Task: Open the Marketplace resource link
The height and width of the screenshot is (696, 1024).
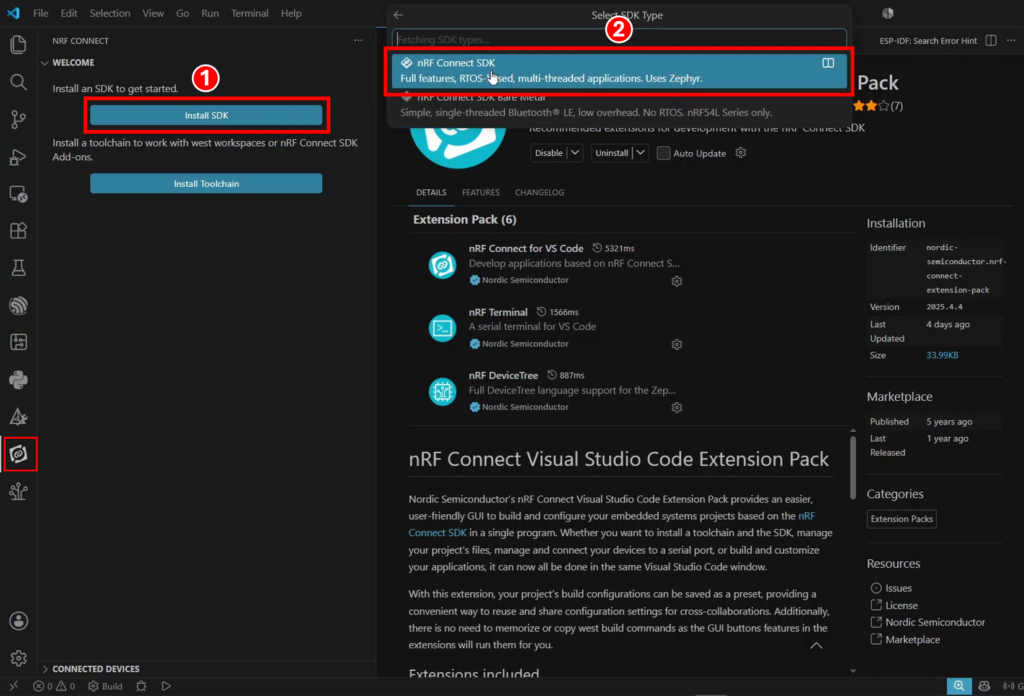Action: [x=912, y=640]
